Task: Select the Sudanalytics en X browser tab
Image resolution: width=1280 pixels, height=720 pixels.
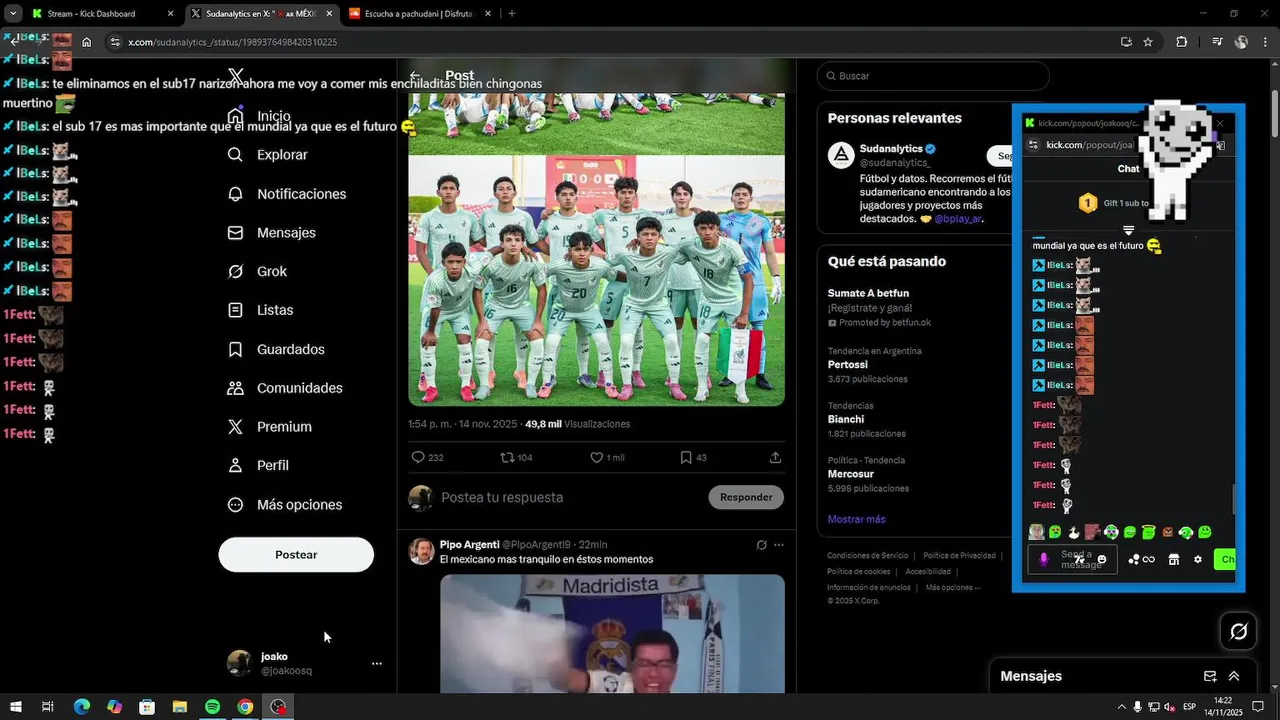Action: pos(261,14)
